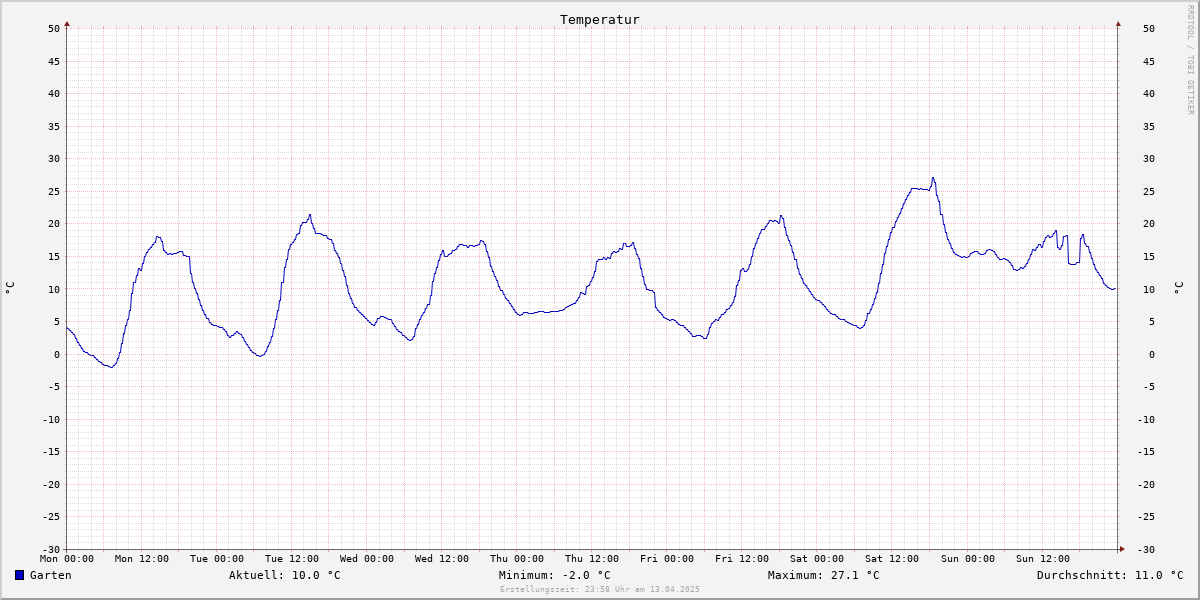Click the '0' tick on left y-axis
This screenshot has height=600, width=1200.
(57, 354)
